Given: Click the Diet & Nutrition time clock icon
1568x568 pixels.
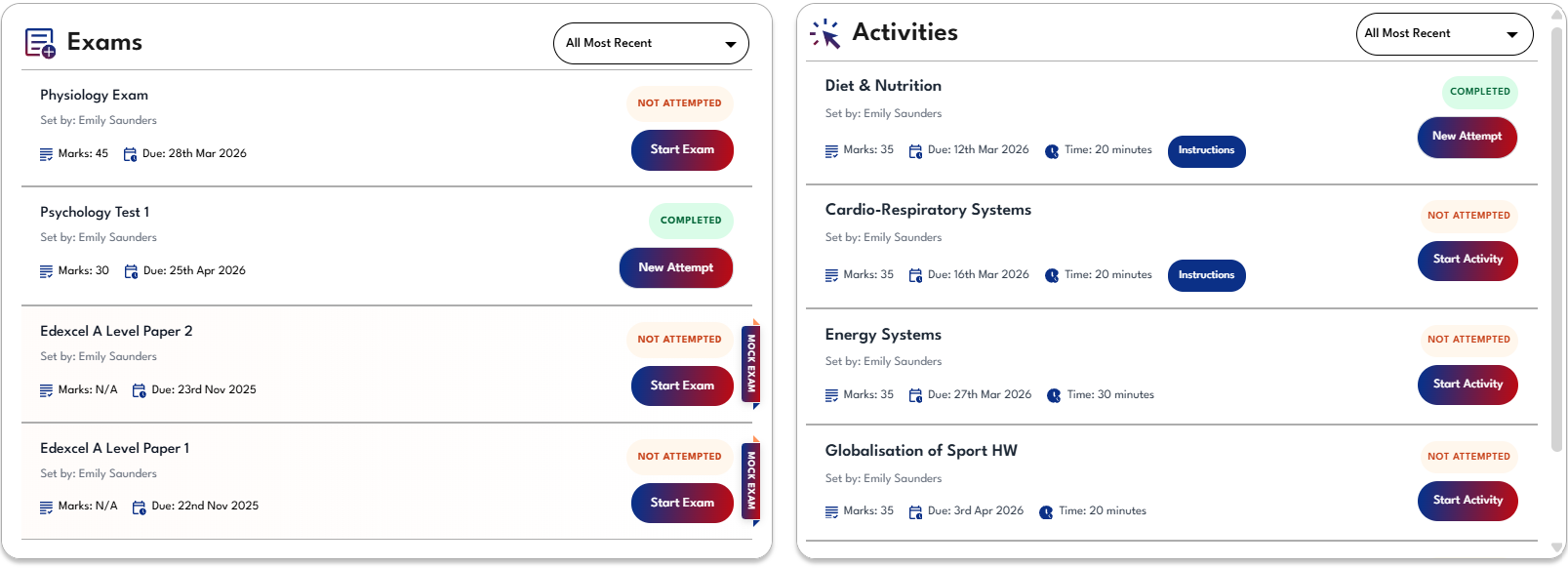Looking at the screenshot, I should point(1052,151).
